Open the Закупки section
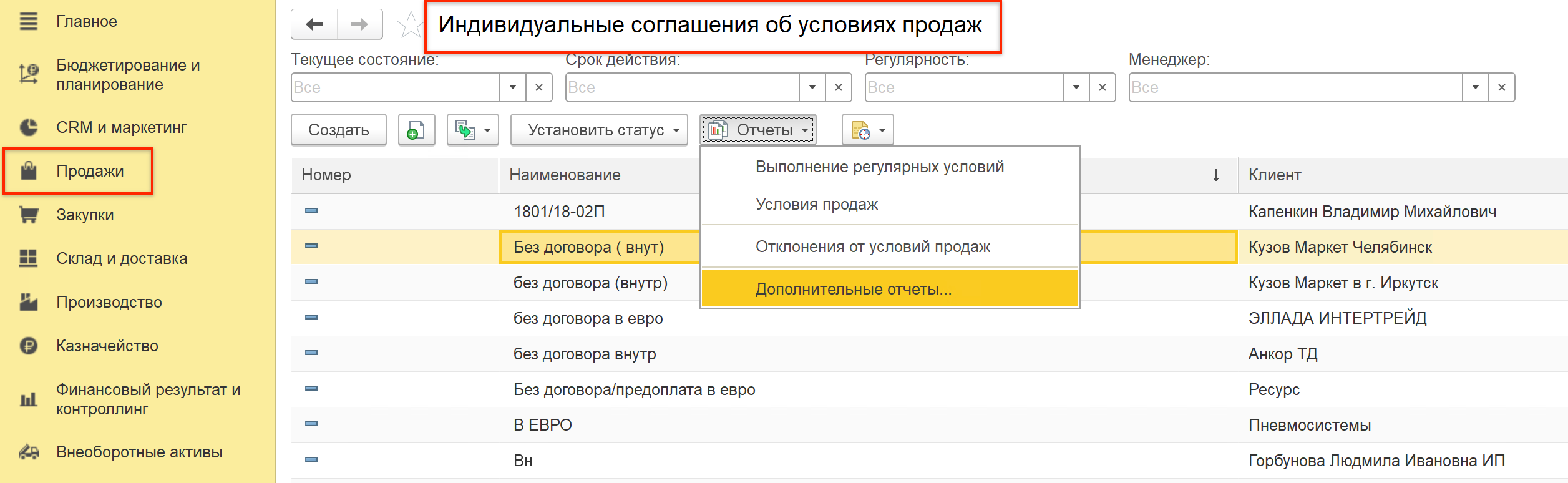Screen dimensions: 1568x483 (85, 215)
